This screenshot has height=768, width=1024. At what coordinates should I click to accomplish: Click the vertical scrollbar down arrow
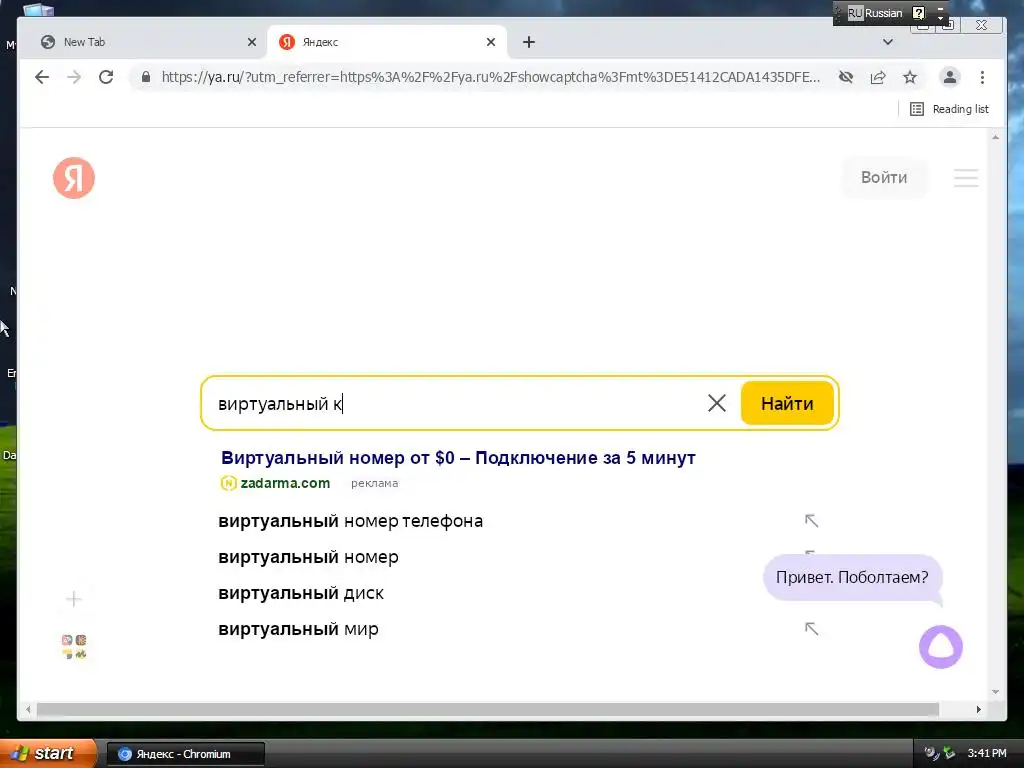(995, 692)
